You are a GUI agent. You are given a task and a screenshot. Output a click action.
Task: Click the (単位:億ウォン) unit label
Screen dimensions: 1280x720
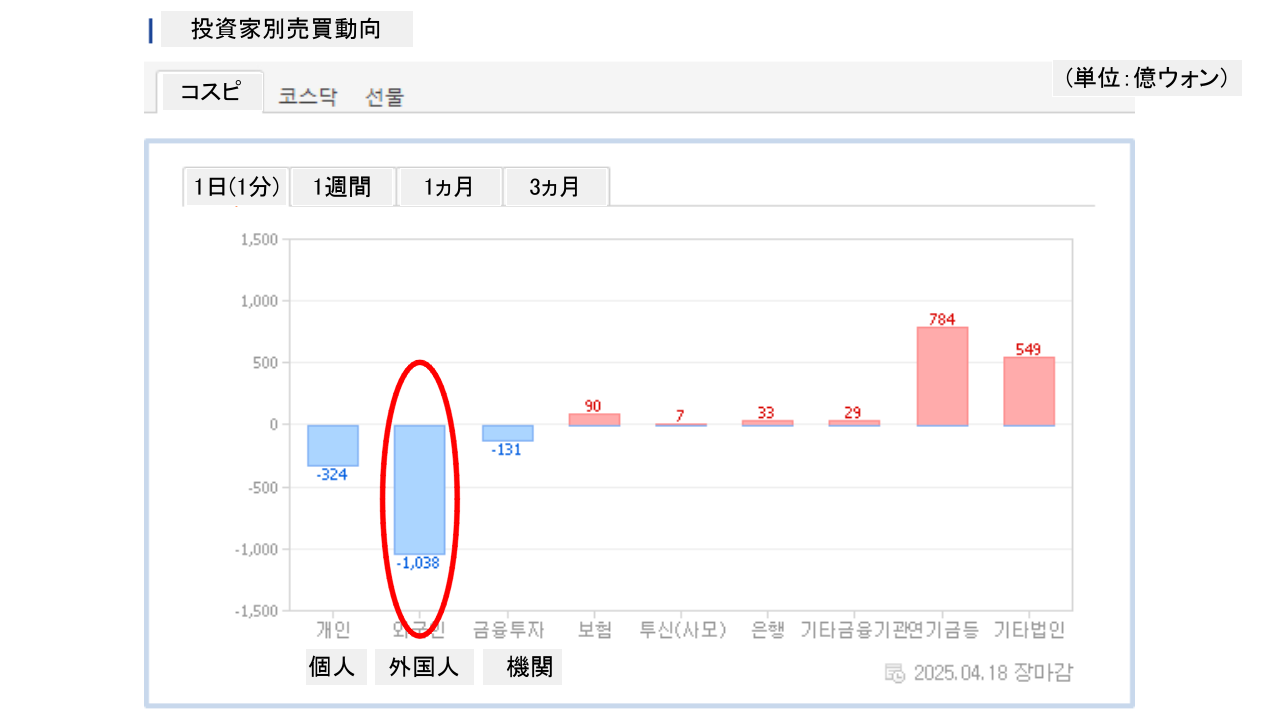point(1146,78)
